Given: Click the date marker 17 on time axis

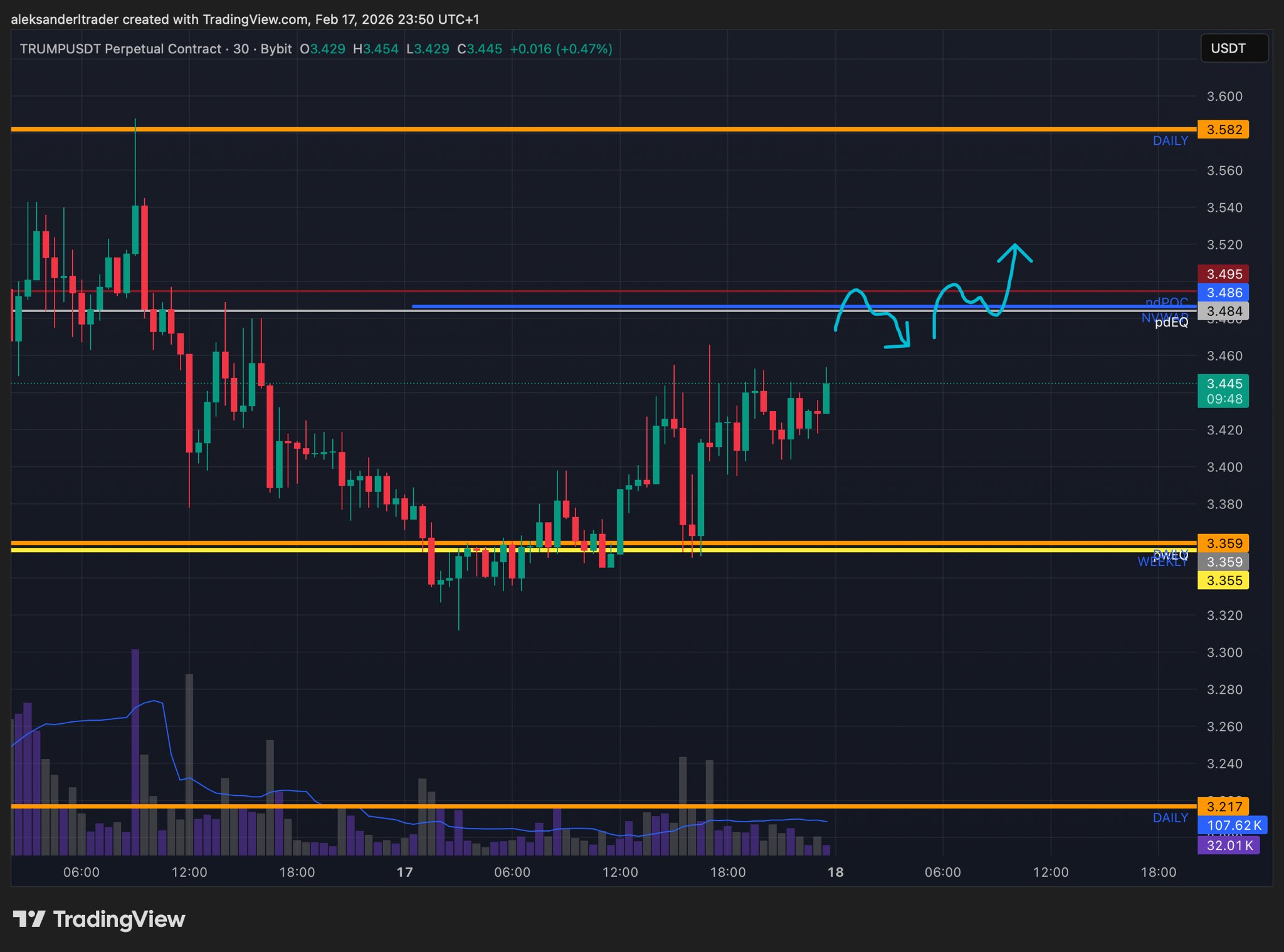Looking at the screenshot, I should click(x=404, y=872).
